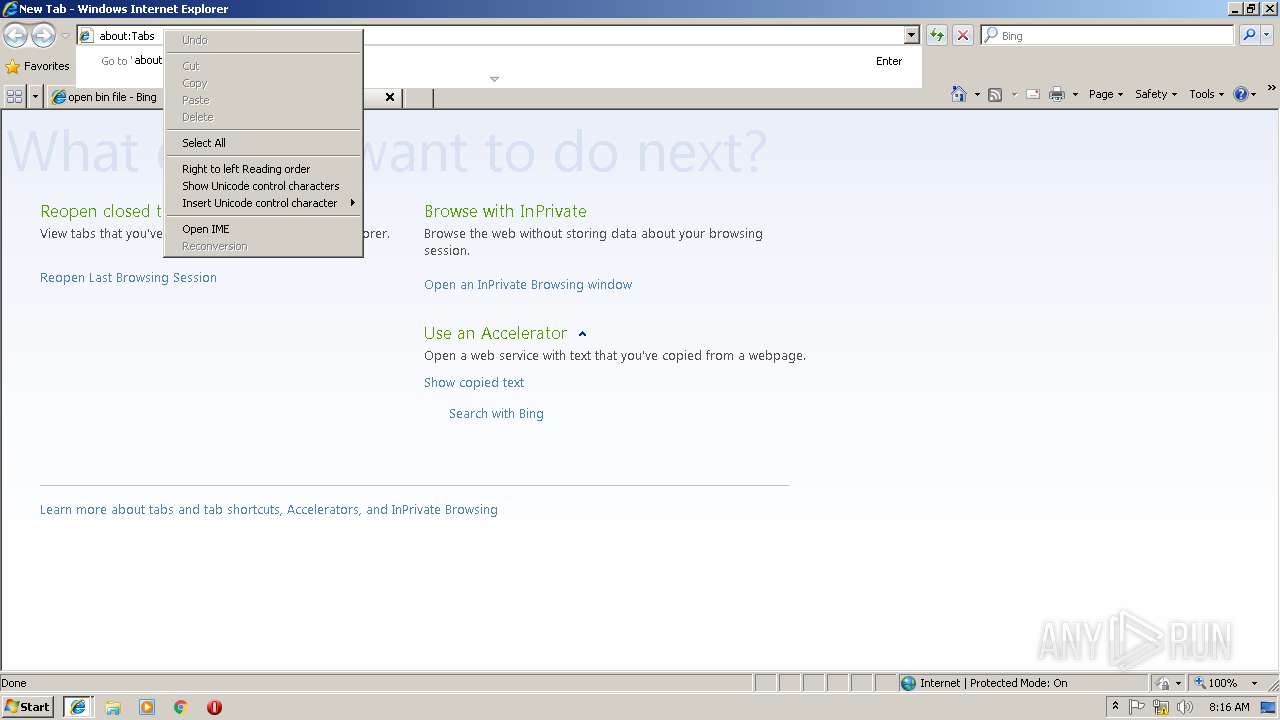1280x720 pixels.
Task: Click the Show Desktop button
Action: click(x=1270, y=707)
